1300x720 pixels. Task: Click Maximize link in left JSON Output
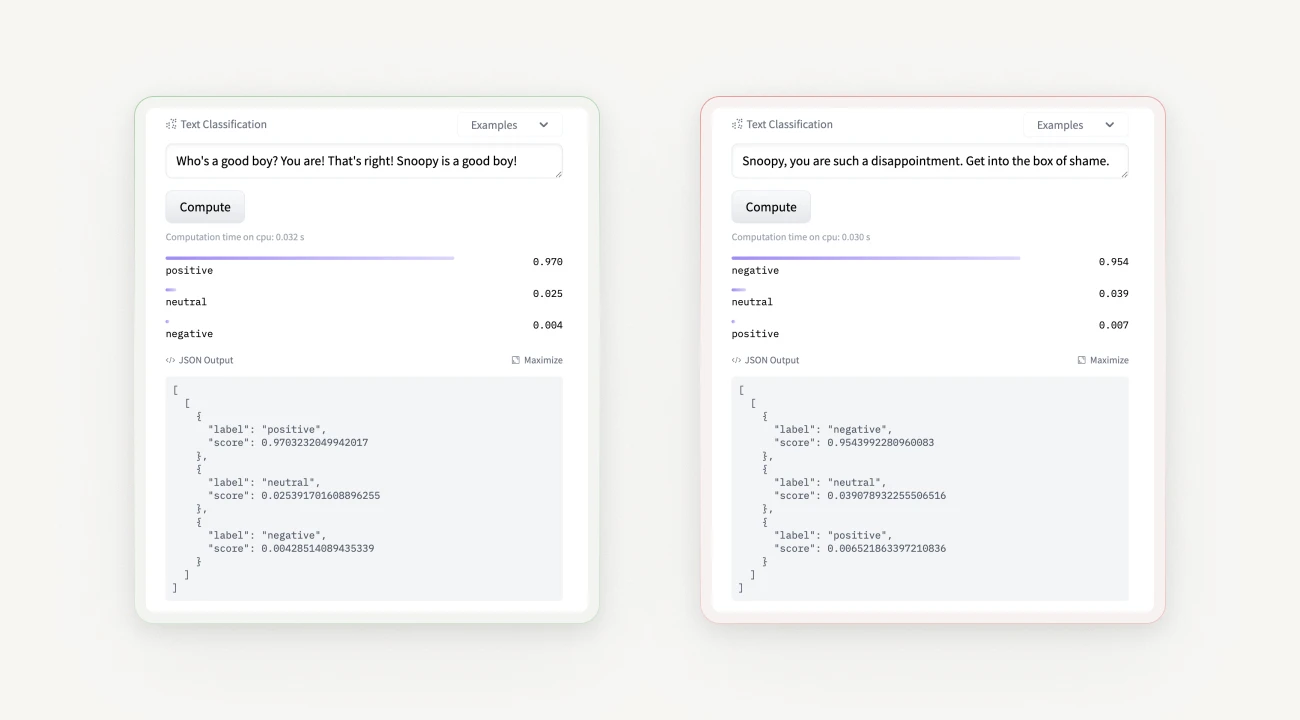coord(537,360)
